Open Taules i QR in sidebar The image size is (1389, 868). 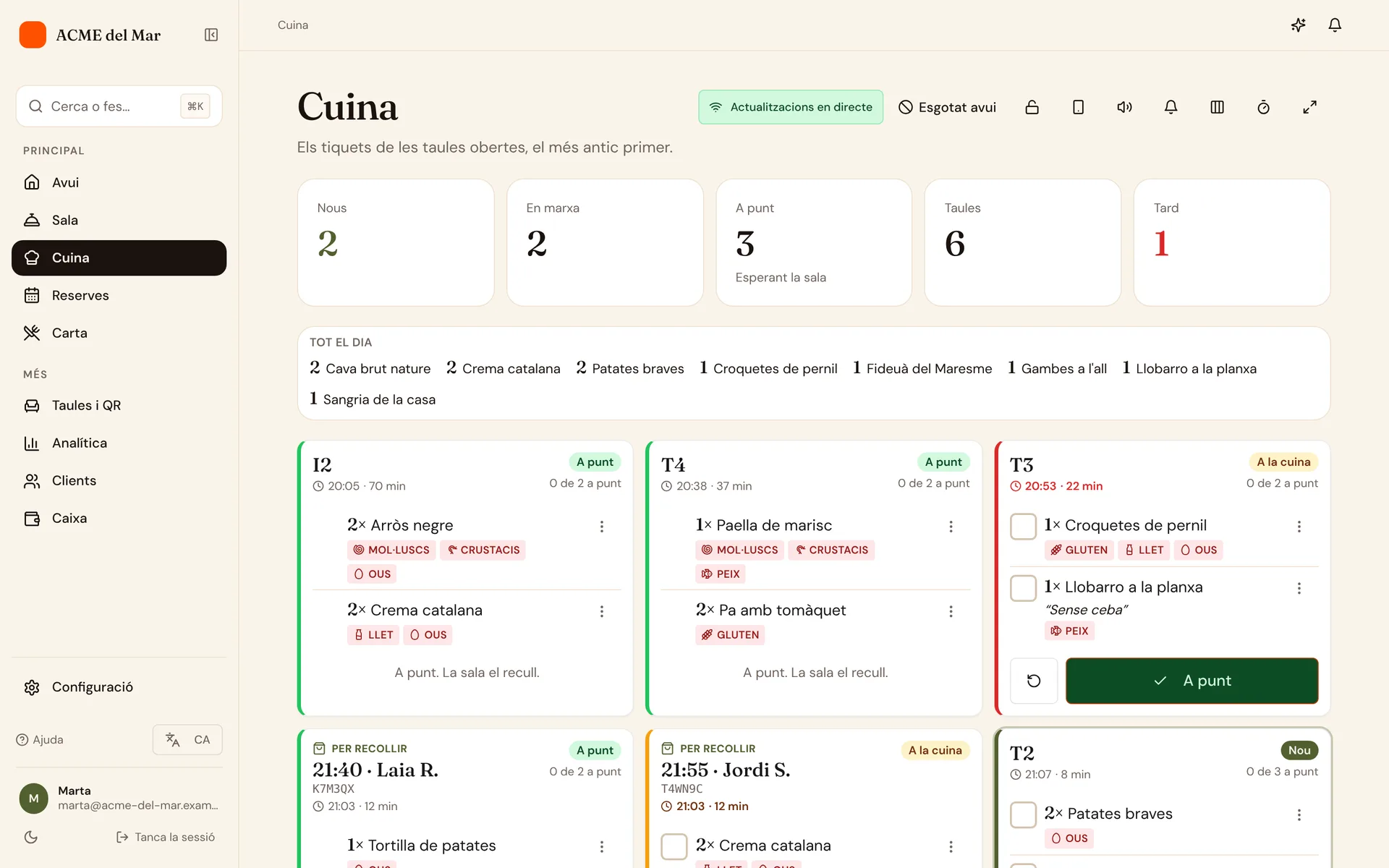coord(119,405)
